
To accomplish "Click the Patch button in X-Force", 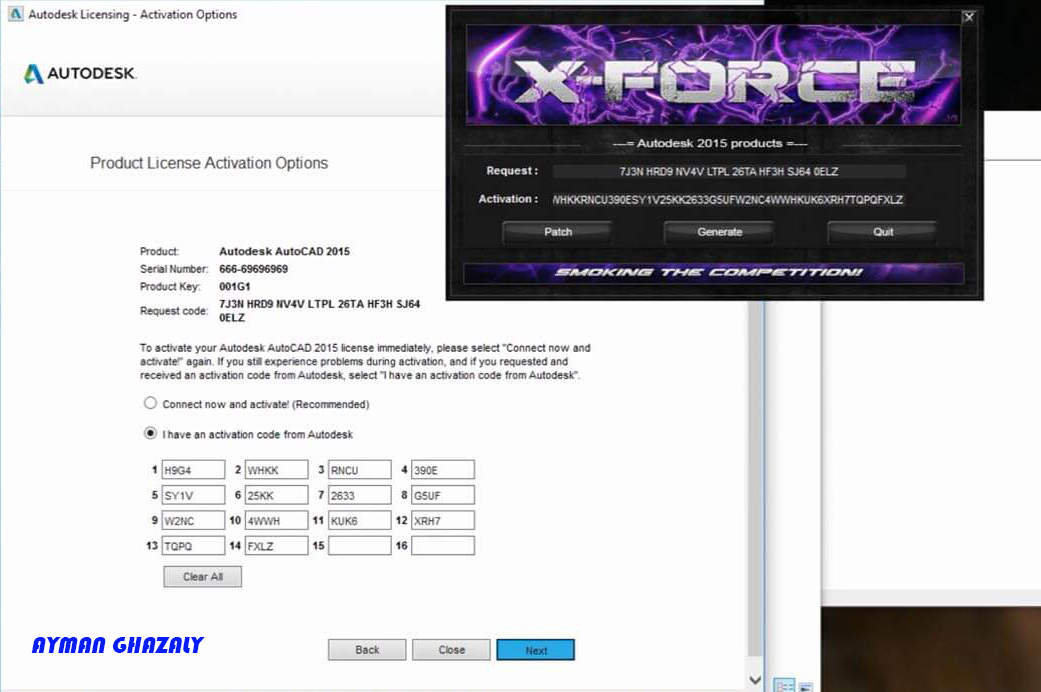I will [558, 232].
